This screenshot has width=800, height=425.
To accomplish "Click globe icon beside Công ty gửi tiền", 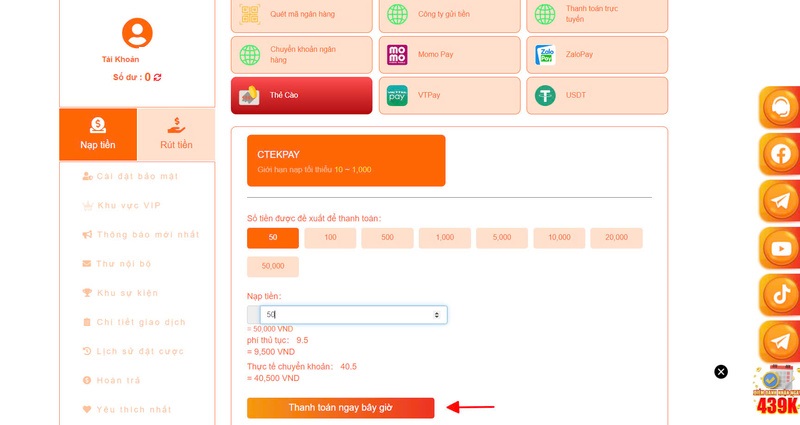I will 397,14.
